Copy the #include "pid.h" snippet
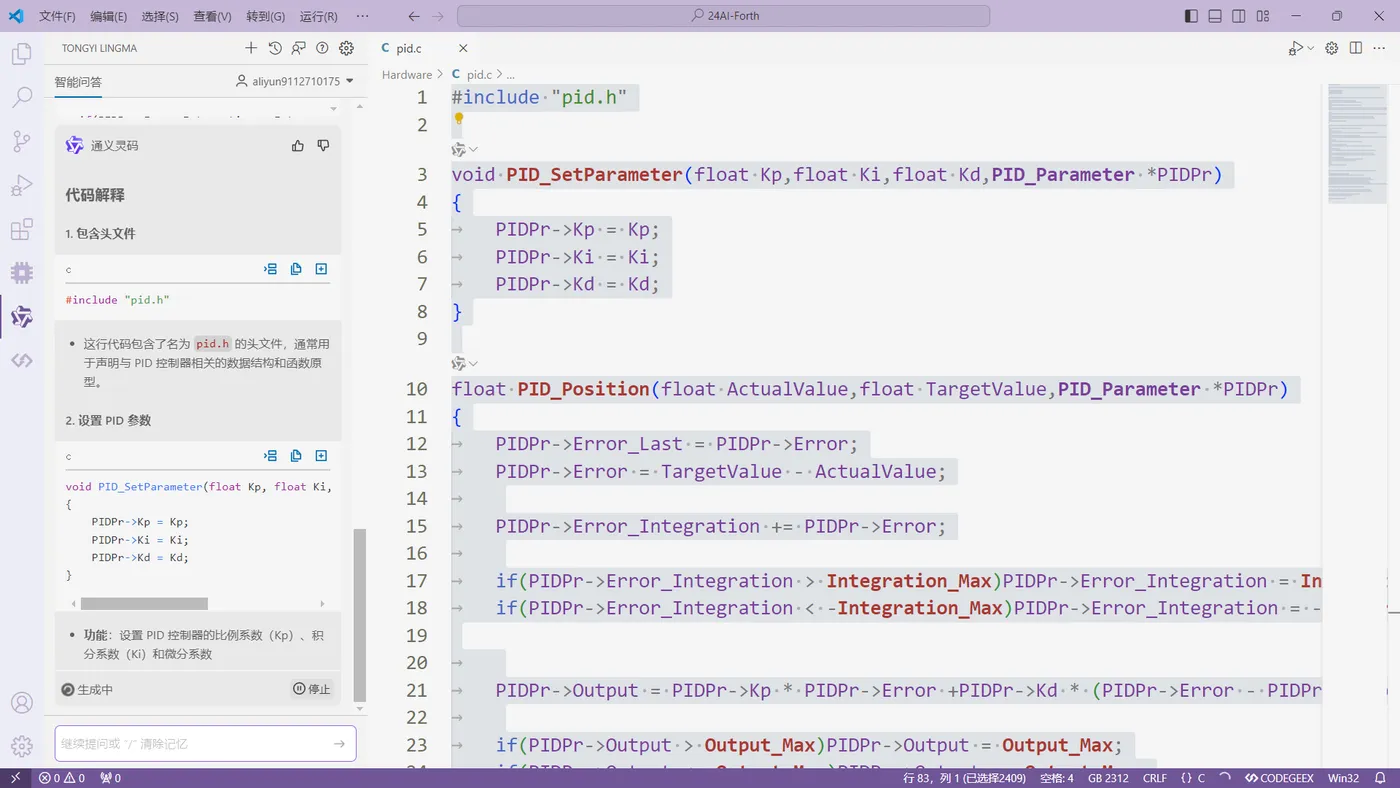 click(x=296, y=269)
